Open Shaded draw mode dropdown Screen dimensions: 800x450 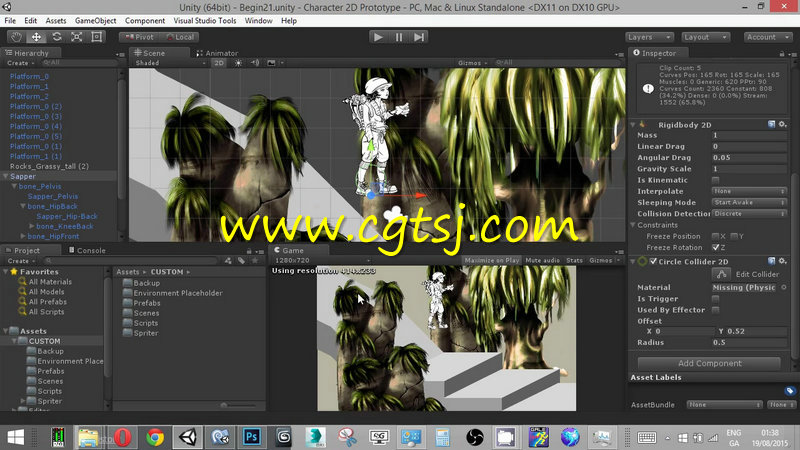point(170,63)
